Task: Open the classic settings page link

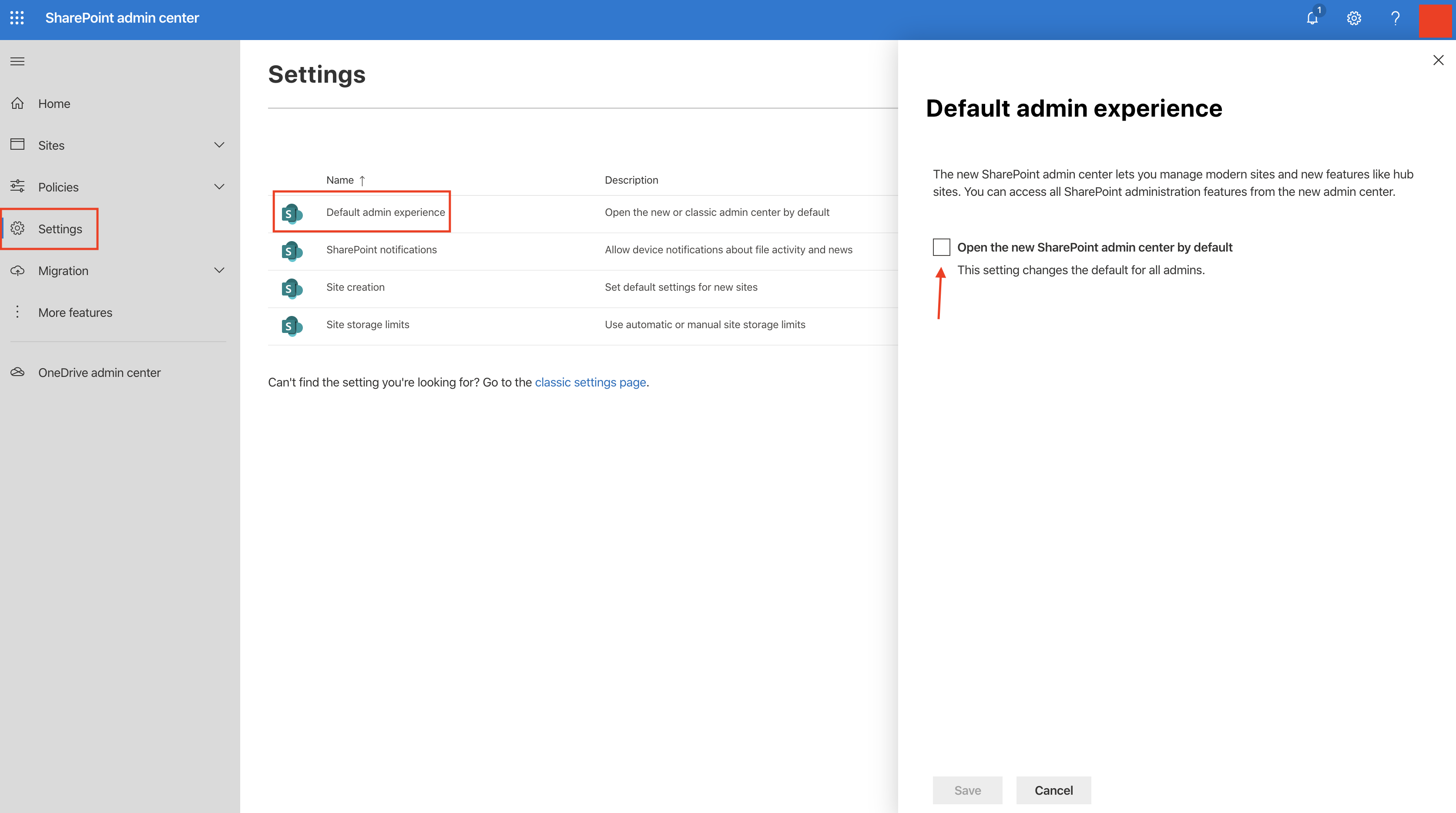Action: pyautogui.click(x=590, y=382)
